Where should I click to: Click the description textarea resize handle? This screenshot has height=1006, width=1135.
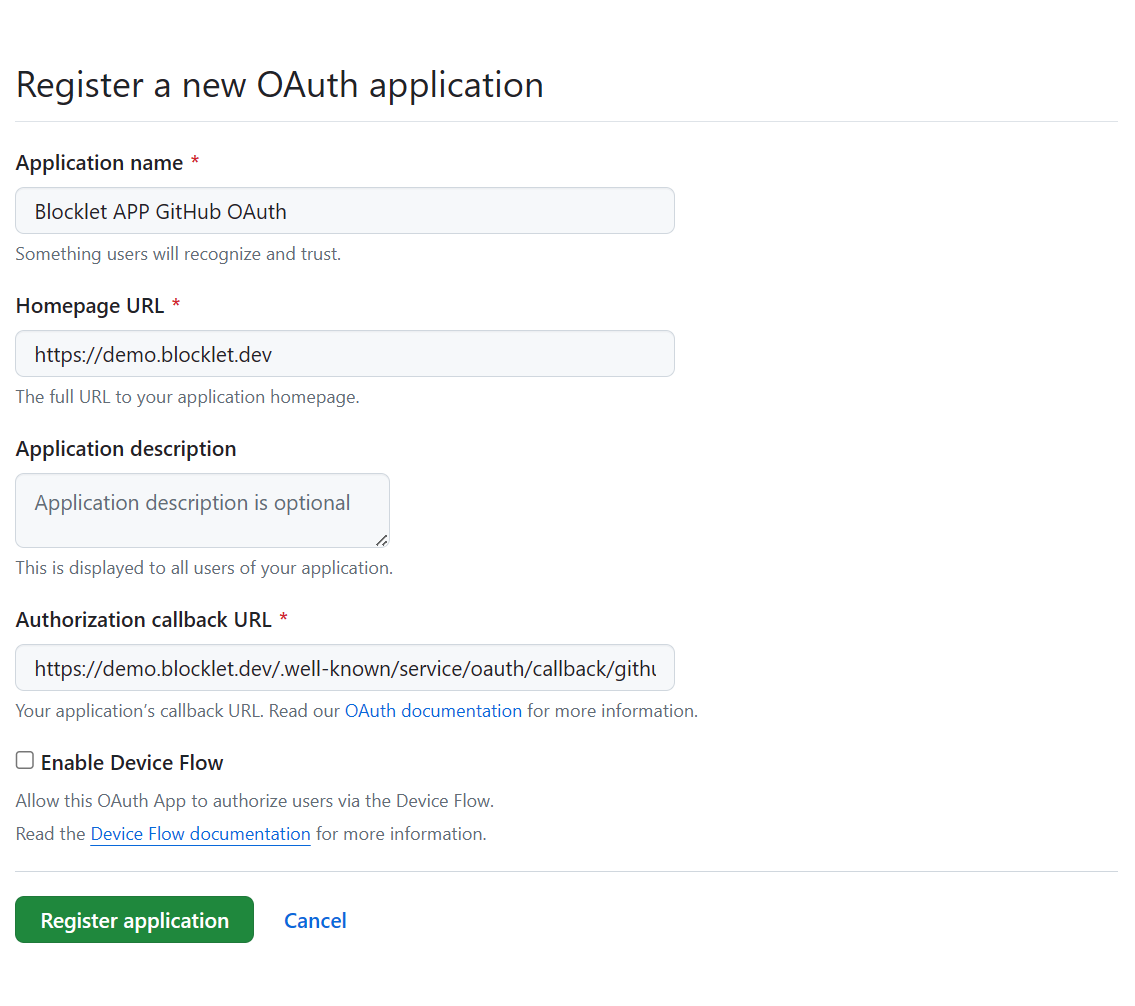pos(381,540)
